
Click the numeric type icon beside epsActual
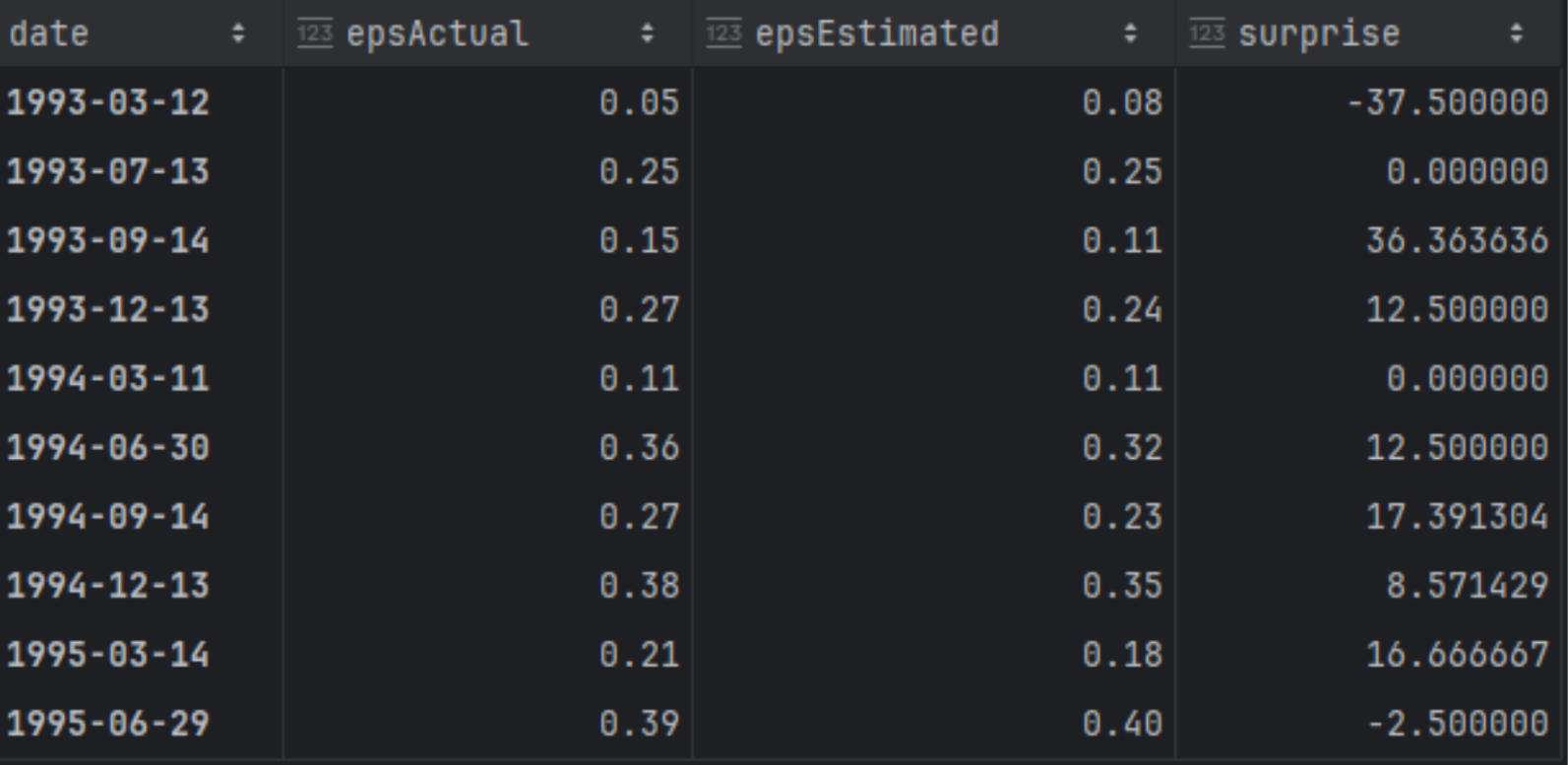coord(315,34)
